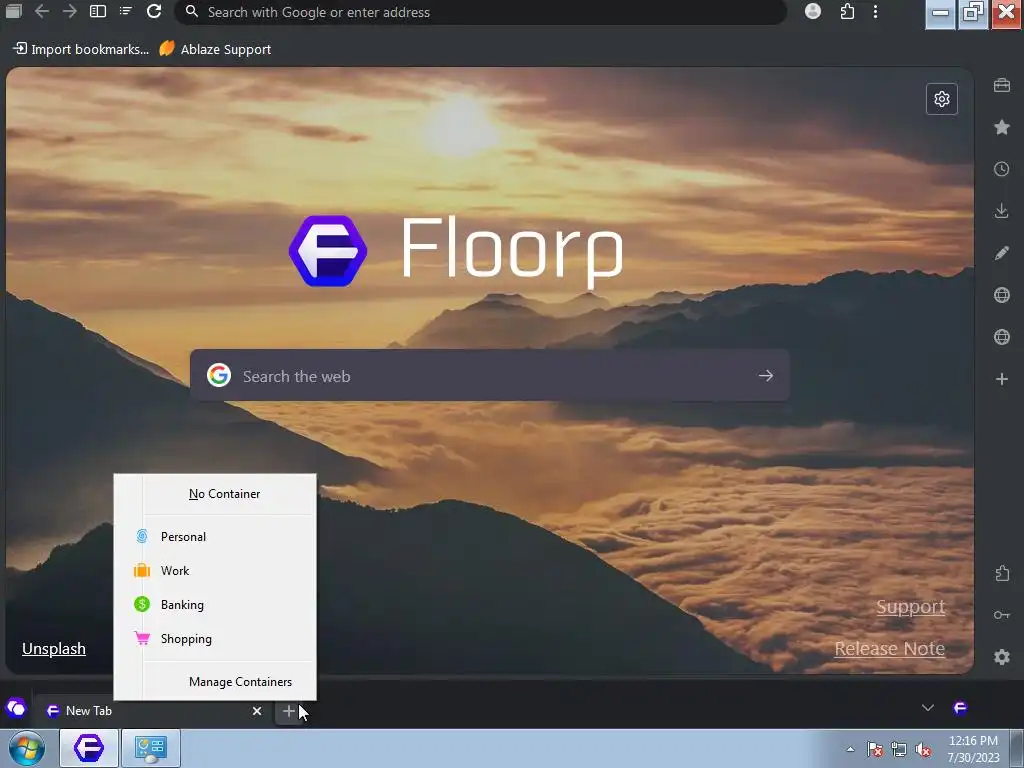Open the second globe web panel

pyautogui.click(x=1002, y=337)
